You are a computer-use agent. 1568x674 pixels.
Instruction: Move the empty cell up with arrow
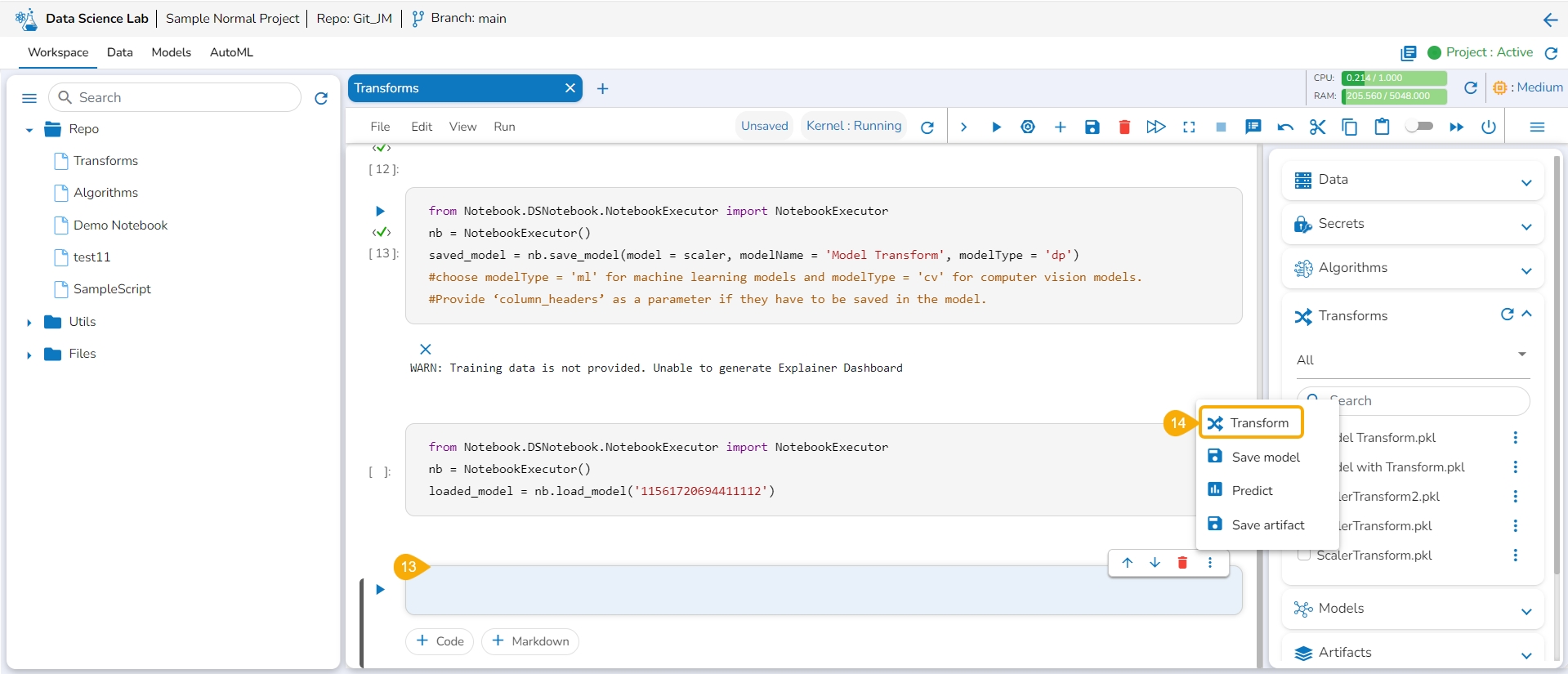[x=1128, y=562]
